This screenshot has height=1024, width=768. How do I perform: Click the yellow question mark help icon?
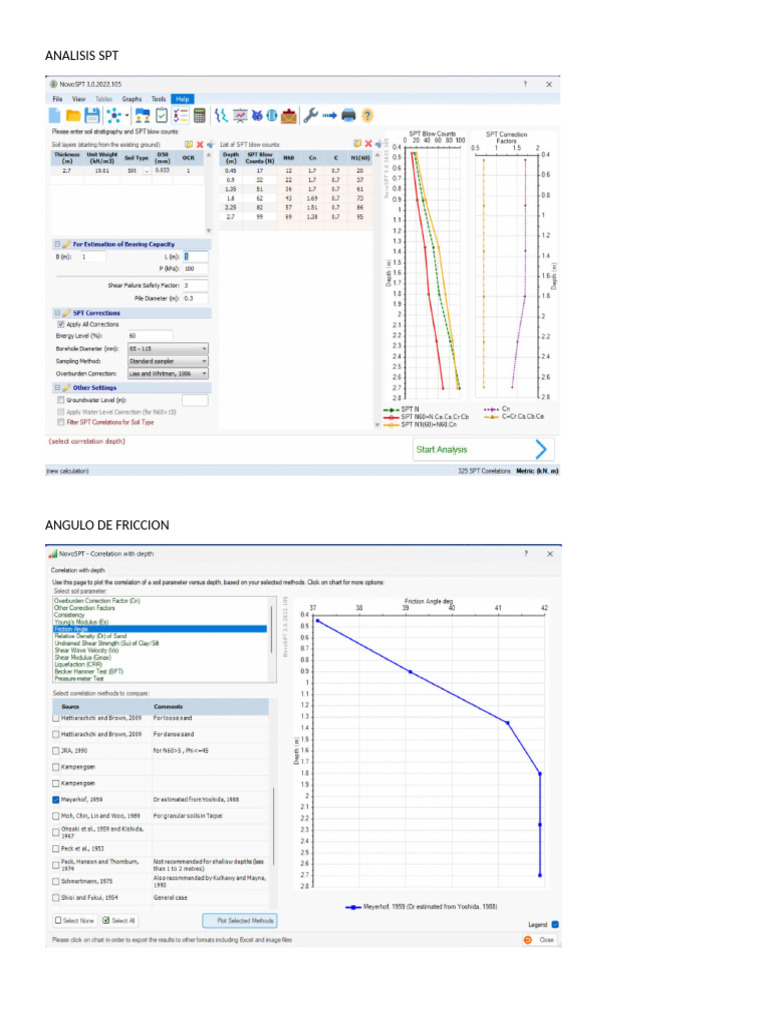point(367,116)
